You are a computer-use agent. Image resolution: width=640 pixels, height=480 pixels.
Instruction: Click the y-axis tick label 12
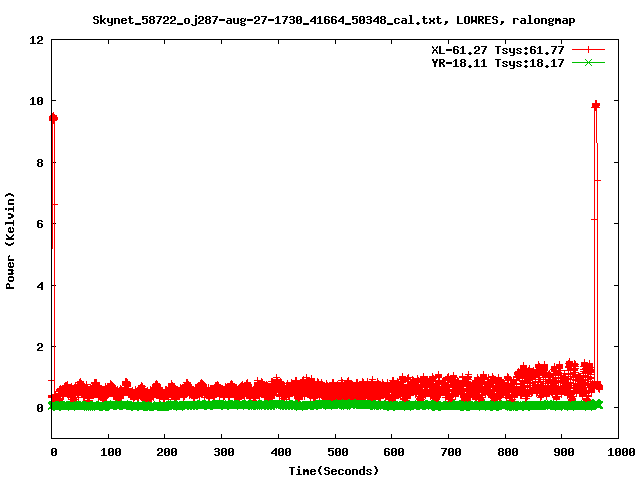tap(36, 40)
